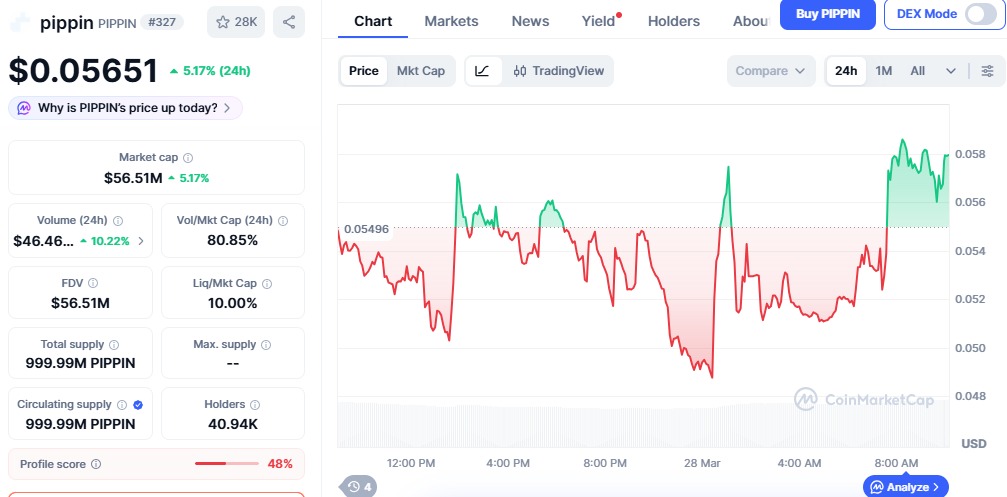
Task: Choose the 24h time range
Action: tap(846, 71)
